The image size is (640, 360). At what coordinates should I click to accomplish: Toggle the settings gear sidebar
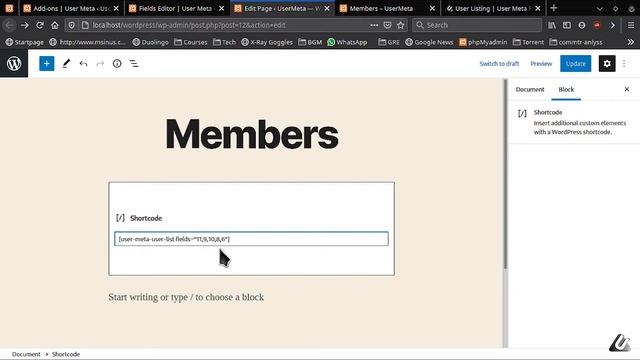[x=607, y=64]
